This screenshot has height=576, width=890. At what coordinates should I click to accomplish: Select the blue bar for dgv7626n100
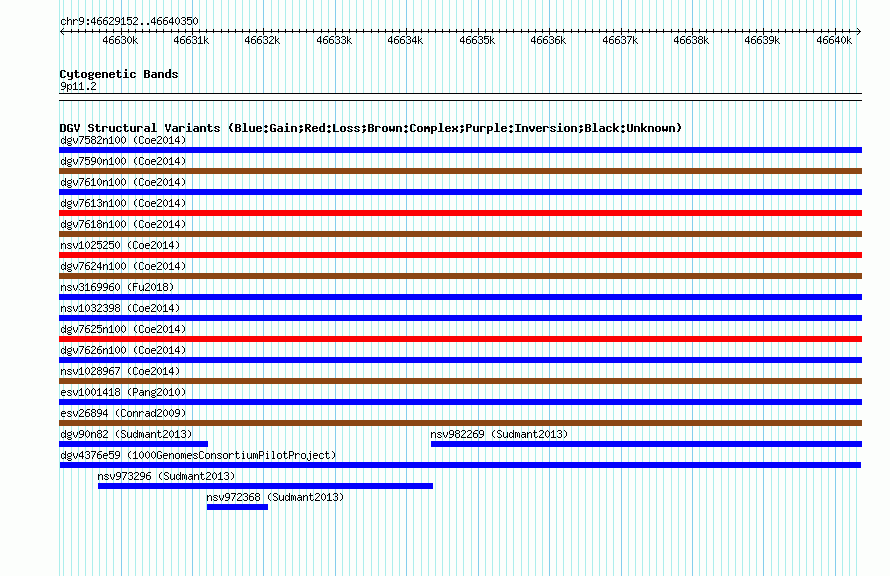point(460,360)
